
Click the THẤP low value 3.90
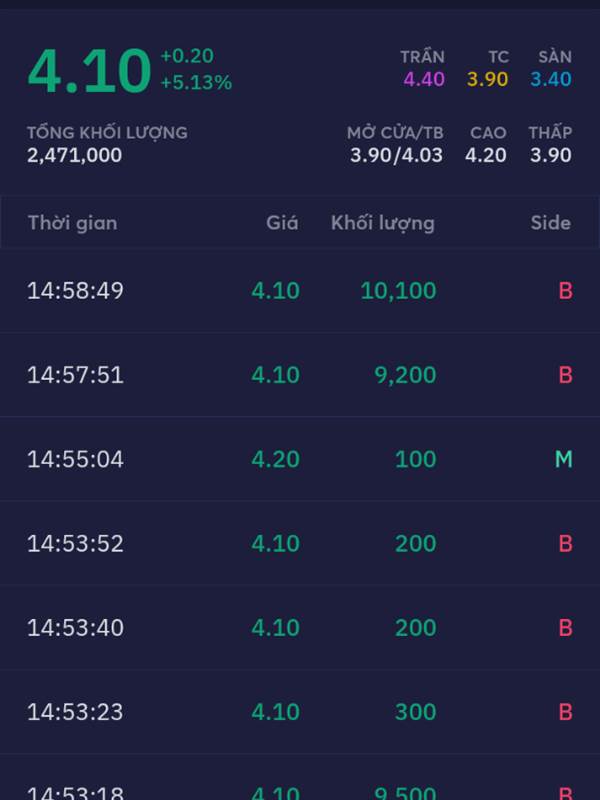(x=551, y=155)
